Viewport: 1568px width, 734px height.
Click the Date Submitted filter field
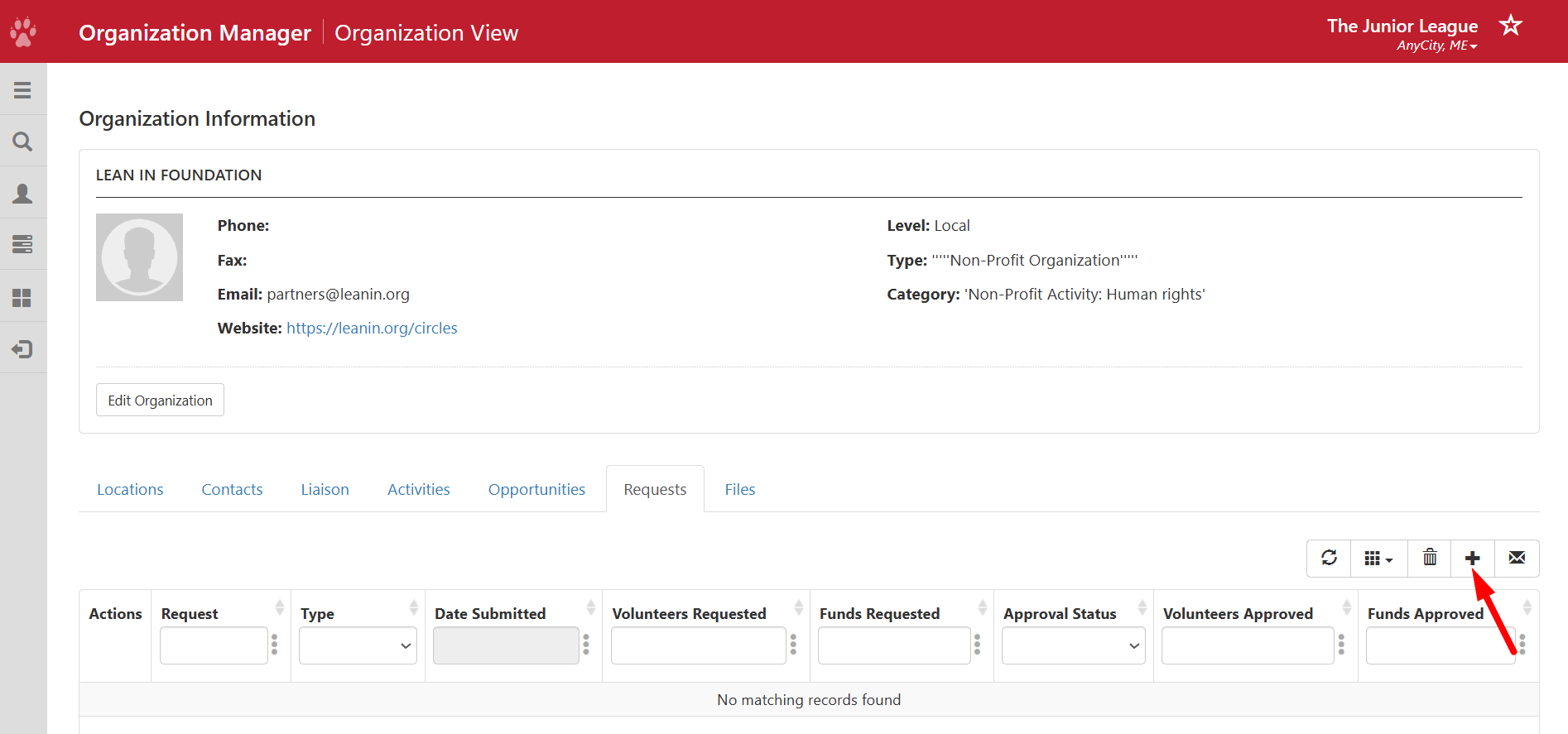506,645
